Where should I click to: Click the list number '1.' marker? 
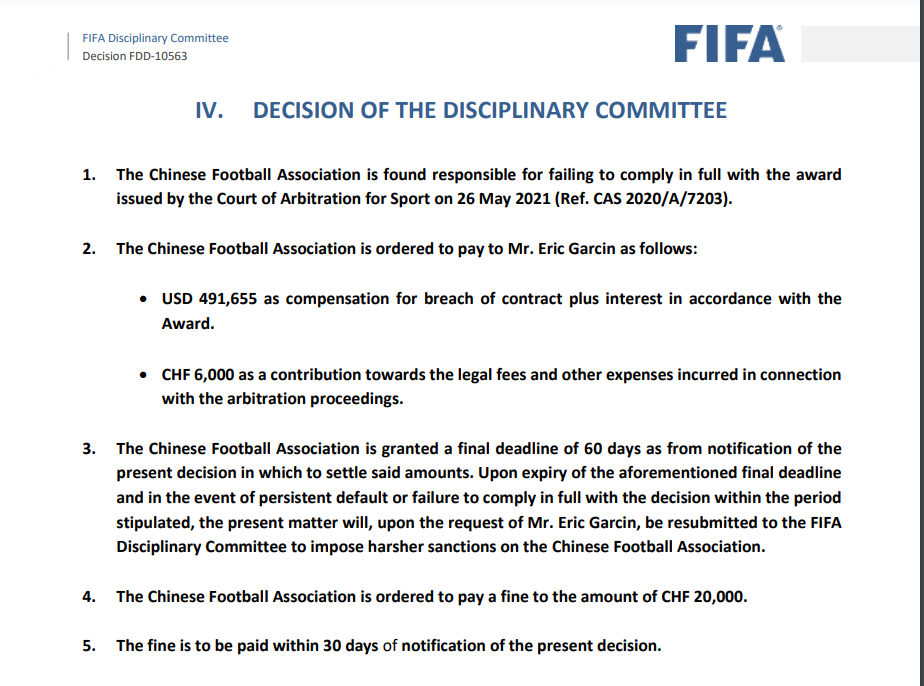pyautogui.click(x=89, y=175)
